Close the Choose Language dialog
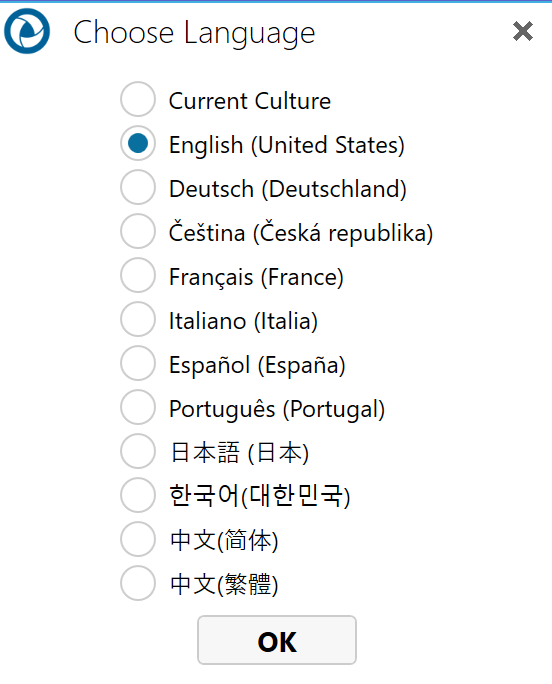The image size is (552, 684). pos(523,31)
